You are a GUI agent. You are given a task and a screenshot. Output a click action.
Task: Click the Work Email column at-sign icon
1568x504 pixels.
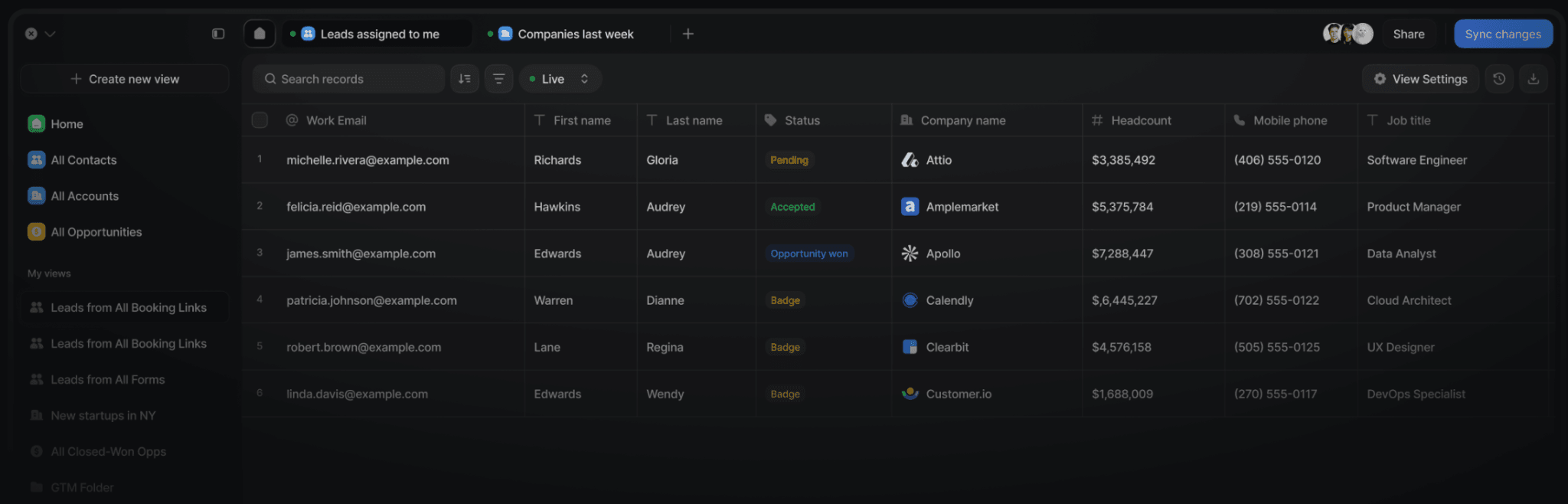(292, 120)
